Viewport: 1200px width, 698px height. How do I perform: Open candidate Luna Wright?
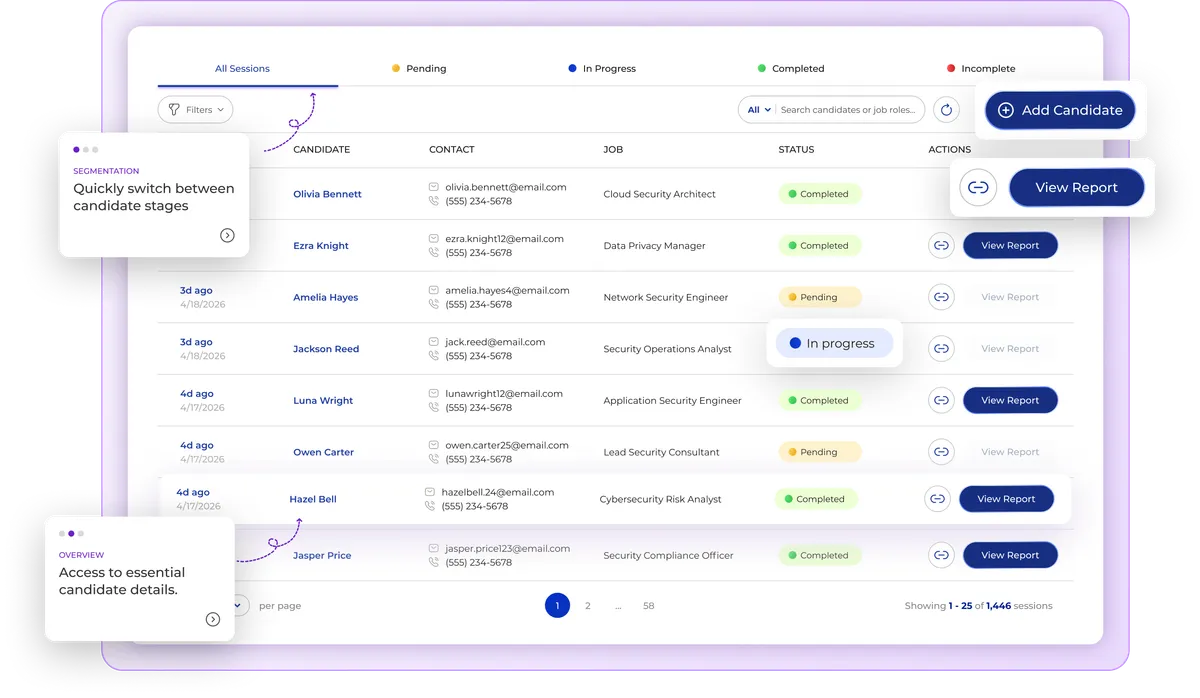[x=323, y=401]
